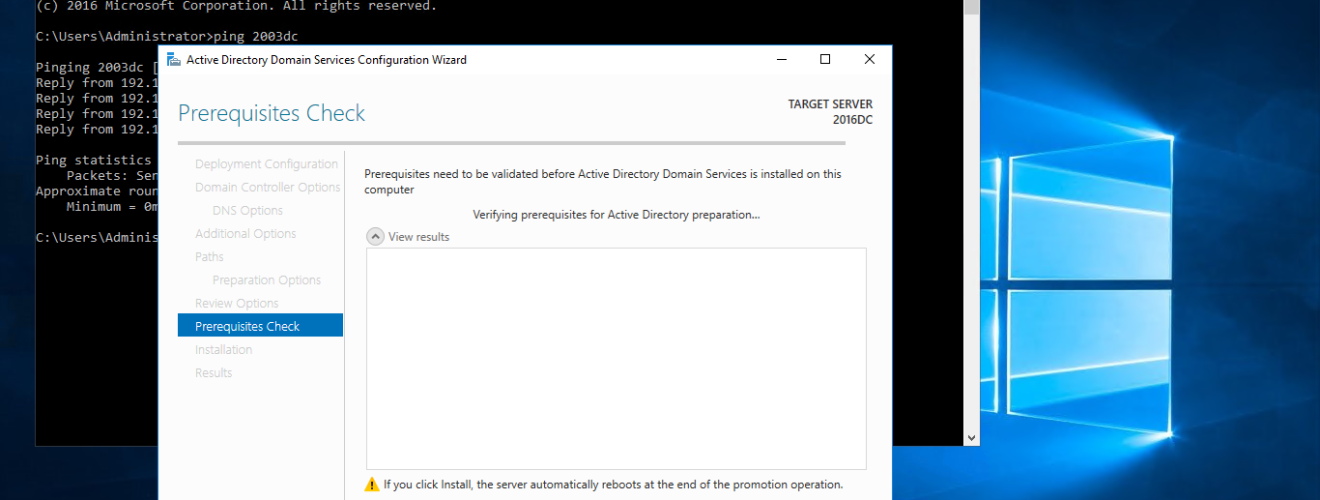Click the Prerequisites Check heading

pyautogui.click(x=272, y=113)
